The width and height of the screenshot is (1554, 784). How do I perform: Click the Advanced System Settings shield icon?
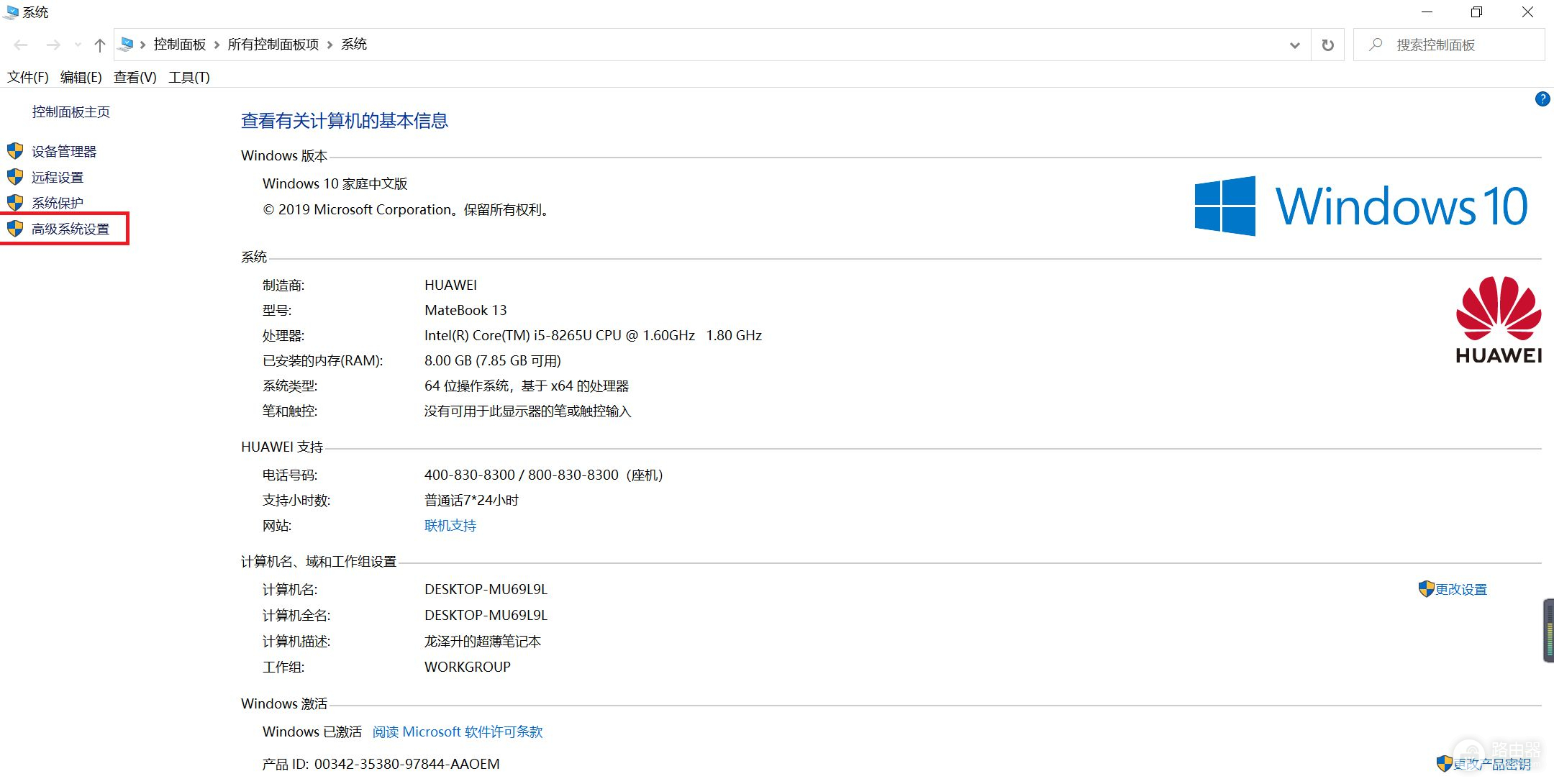pos(15,229)
